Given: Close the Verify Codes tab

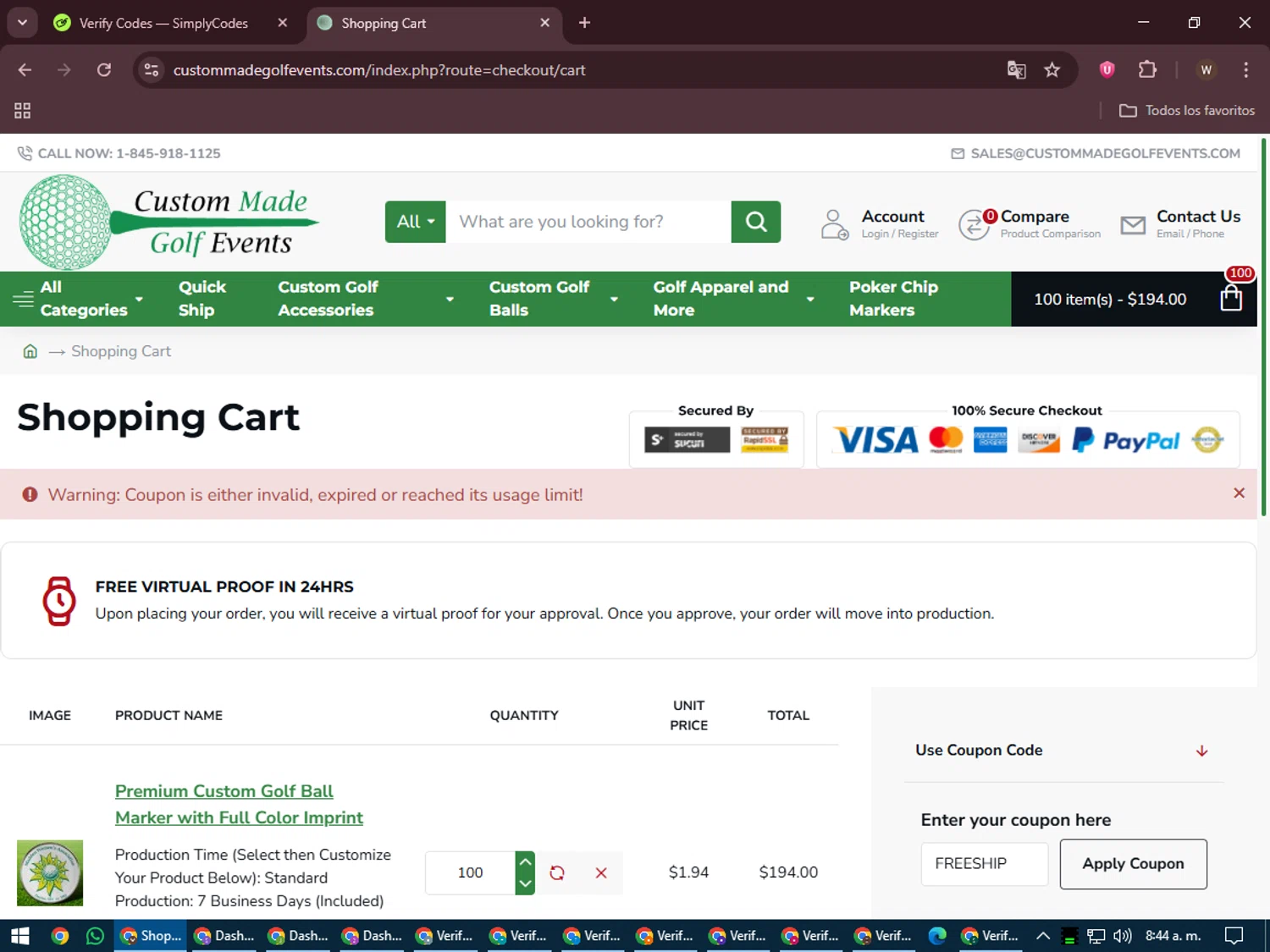Looking at the screenshot, I should click(x=283, y=23).
